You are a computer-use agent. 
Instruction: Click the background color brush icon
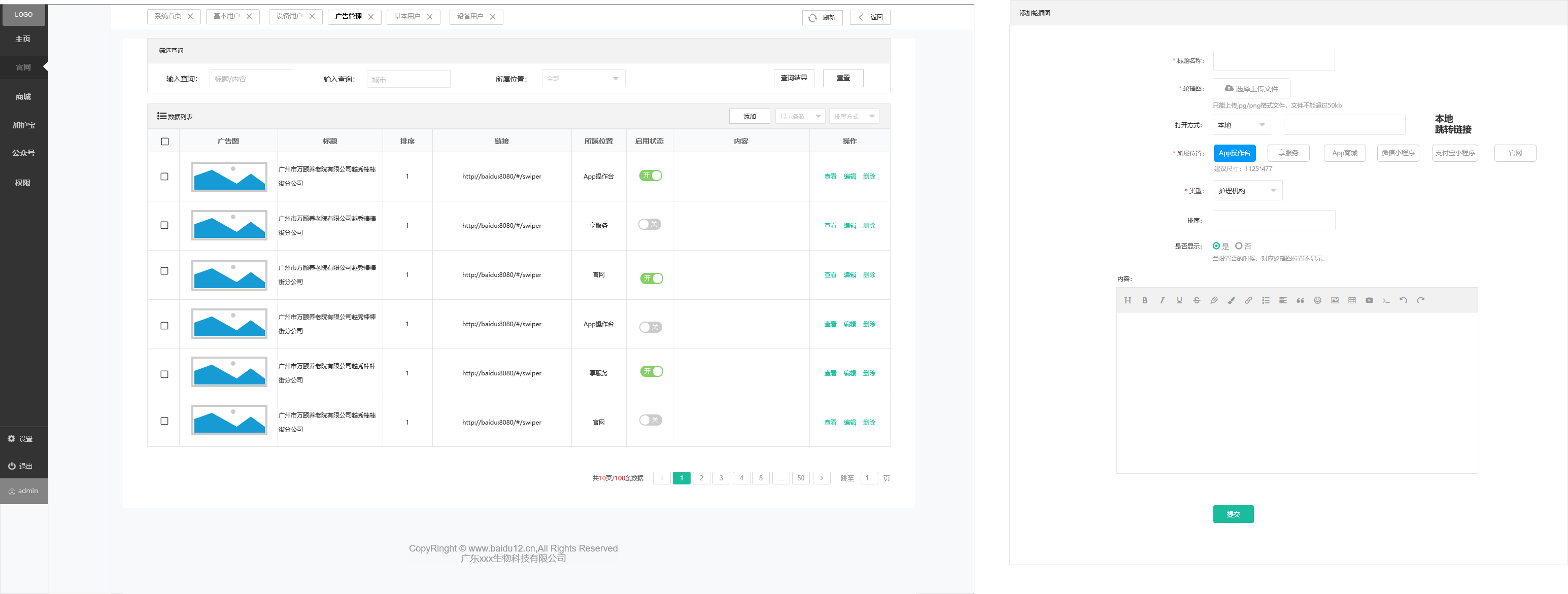click(1231, 300)
